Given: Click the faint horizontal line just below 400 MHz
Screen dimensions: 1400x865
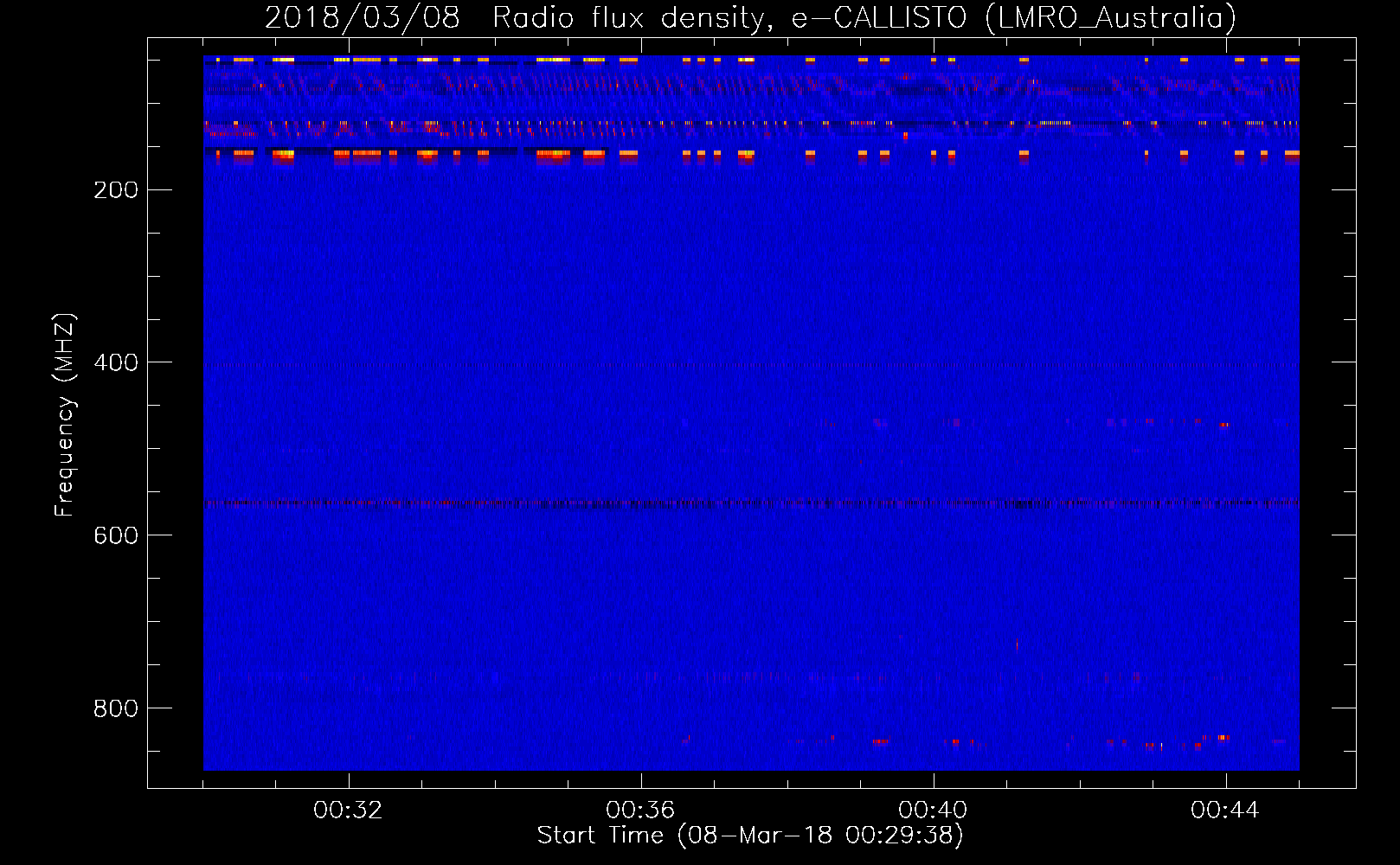Looking at the screenshot, I should tap(751, 365).
